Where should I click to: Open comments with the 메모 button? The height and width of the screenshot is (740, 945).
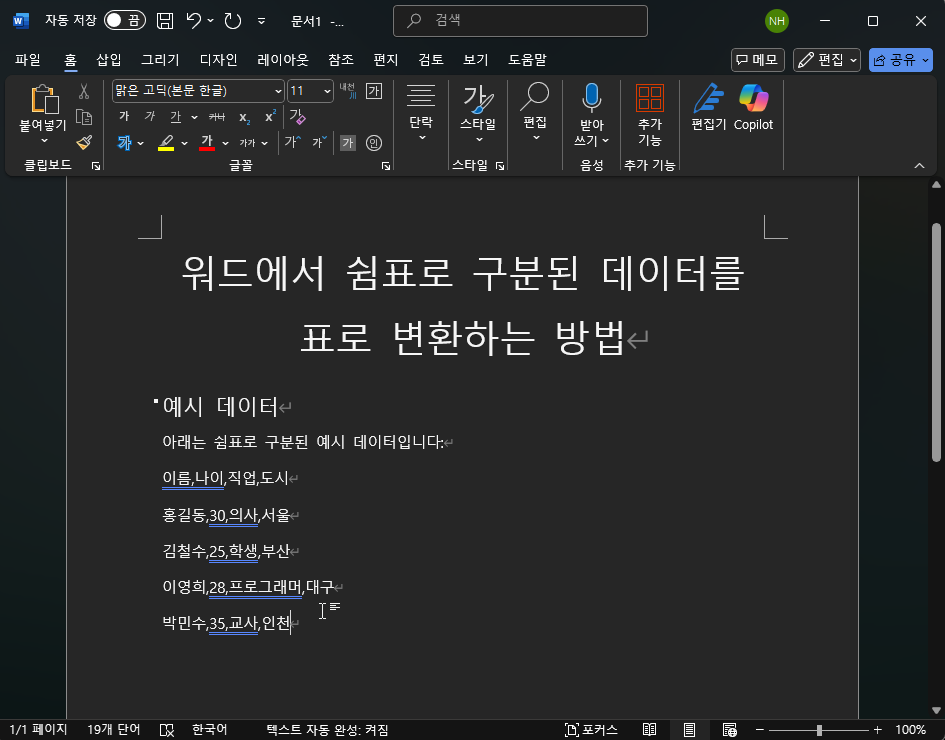tap(757, 59)
